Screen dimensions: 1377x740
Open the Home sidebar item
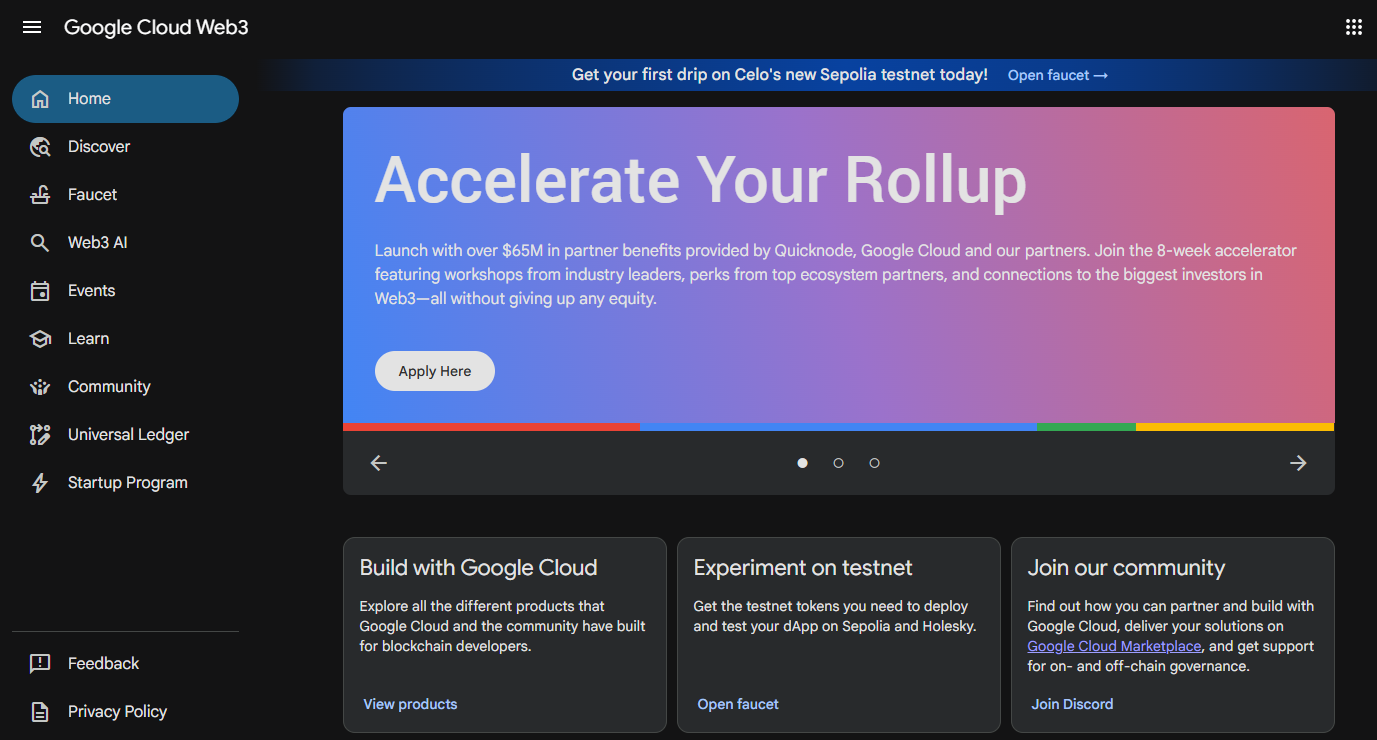click(x=125, y=99)
